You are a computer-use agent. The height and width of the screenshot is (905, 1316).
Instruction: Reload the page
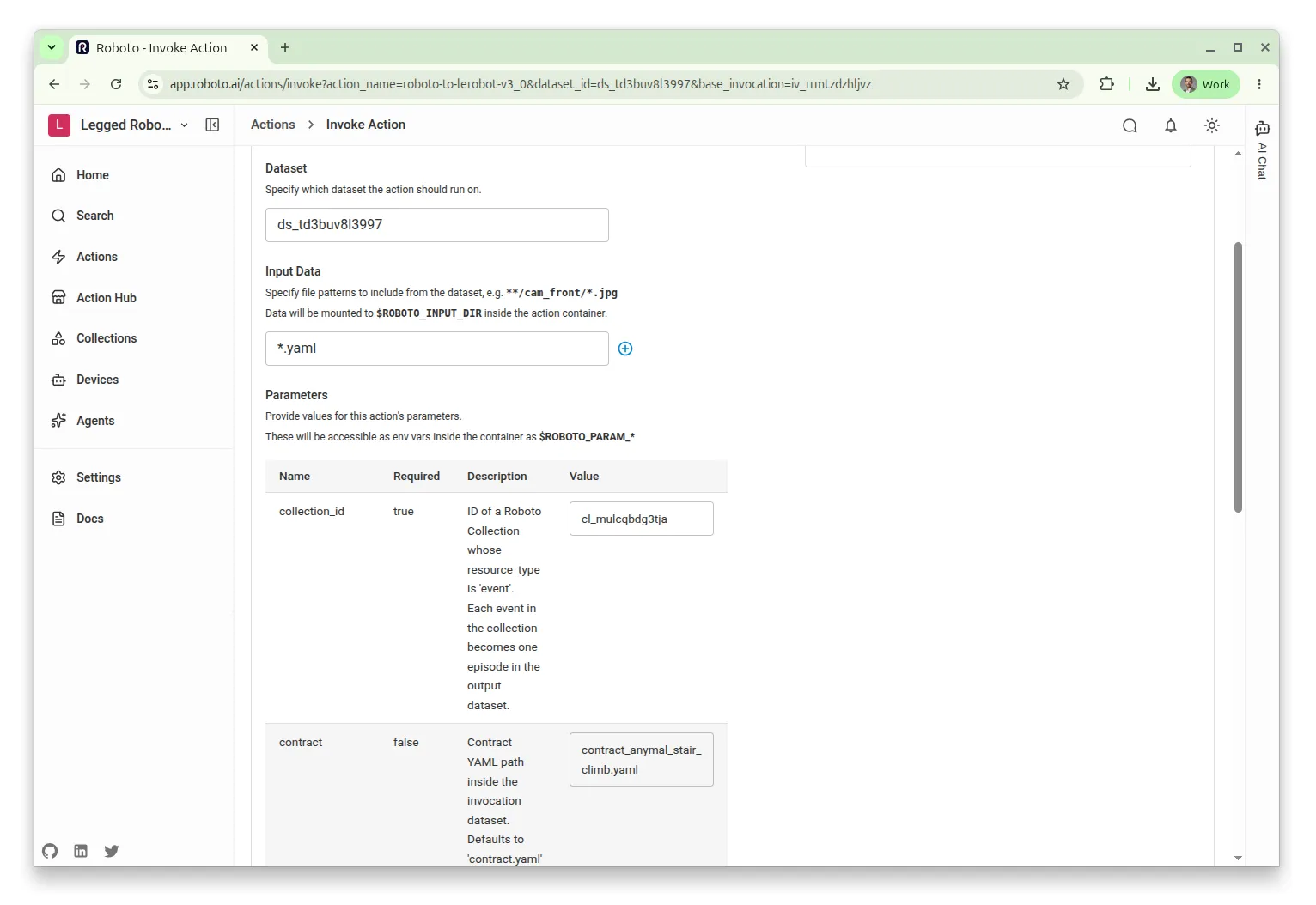(116, 84)
